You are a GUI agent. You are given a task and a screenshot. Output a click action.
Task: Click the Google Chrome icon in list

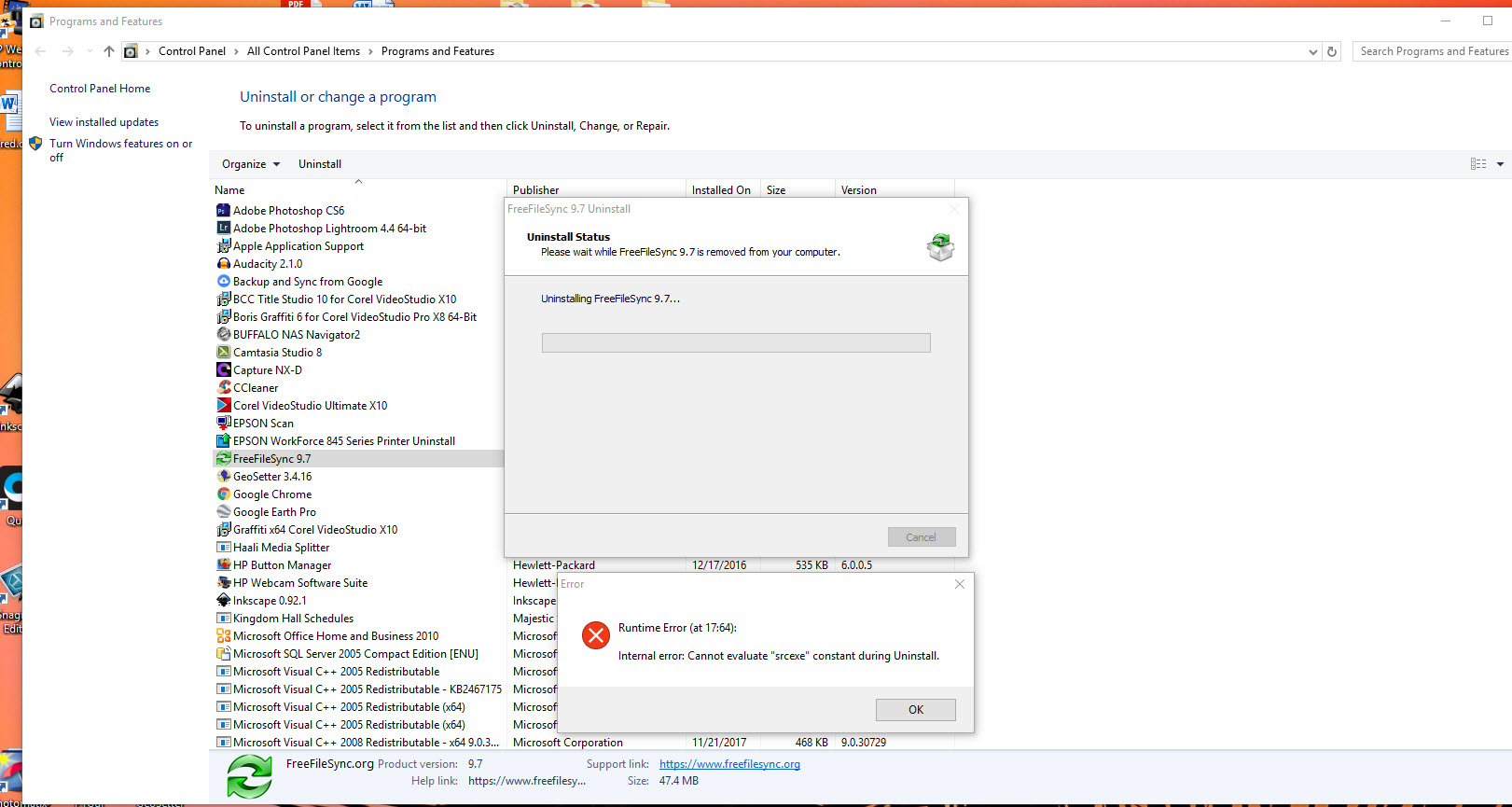click(x=223, y=494)
